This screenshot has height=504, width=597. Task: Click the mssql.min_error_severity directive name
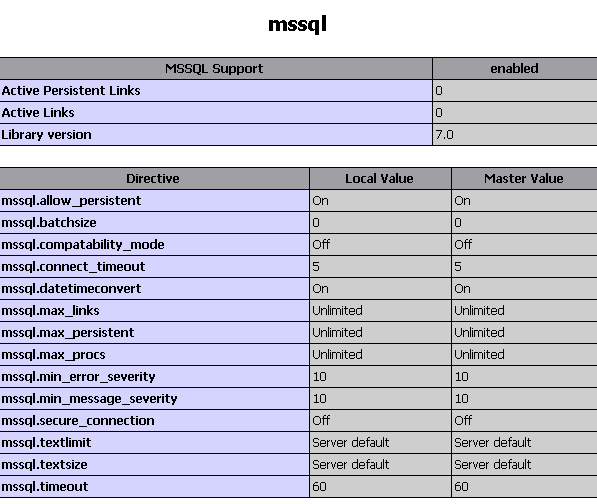pyautogui.click(x=78, y=377)
